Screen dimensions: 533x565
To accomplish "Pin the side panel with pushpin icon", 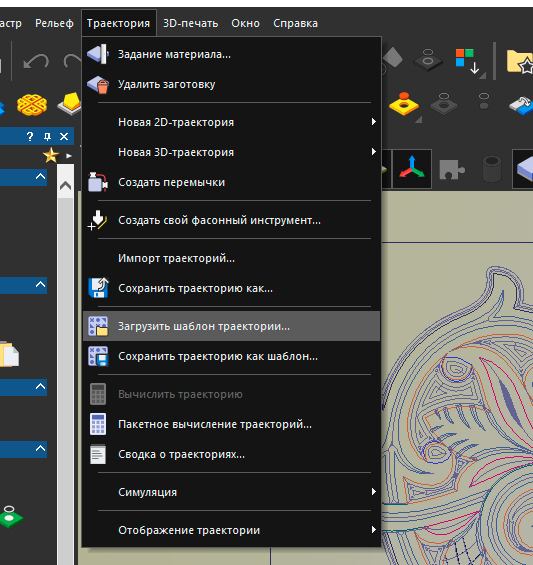I will click(x=47, y=136).
